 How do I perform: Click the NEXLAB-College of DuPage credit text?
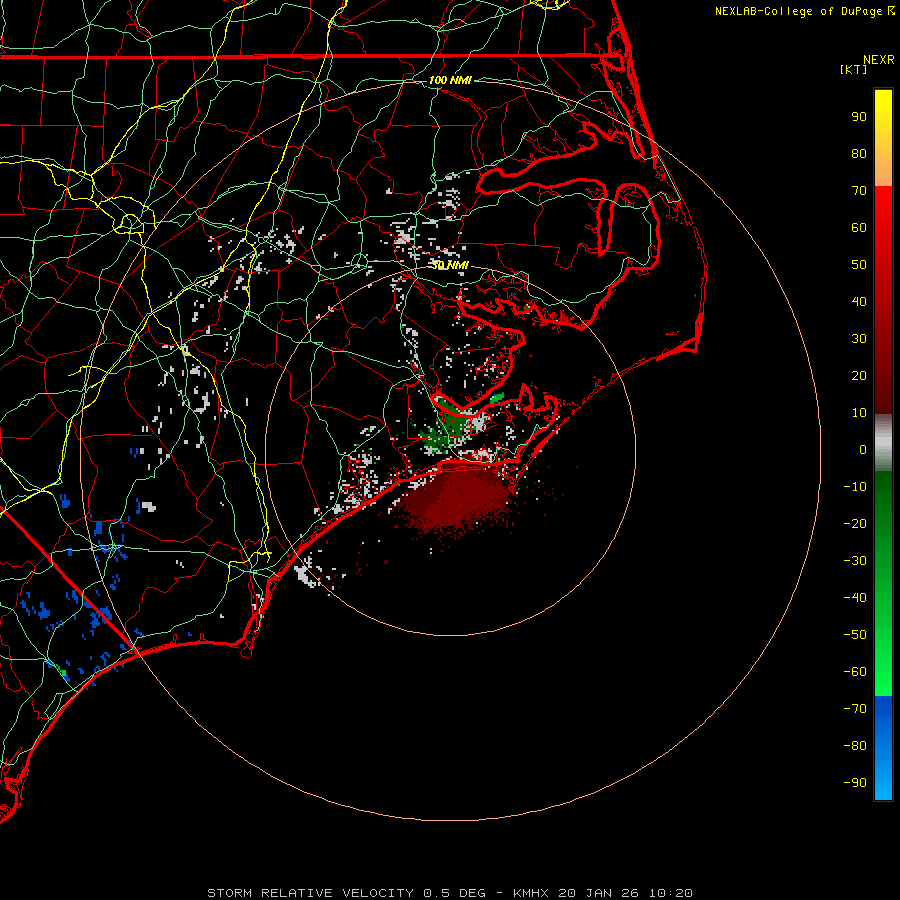coord(804,11)
